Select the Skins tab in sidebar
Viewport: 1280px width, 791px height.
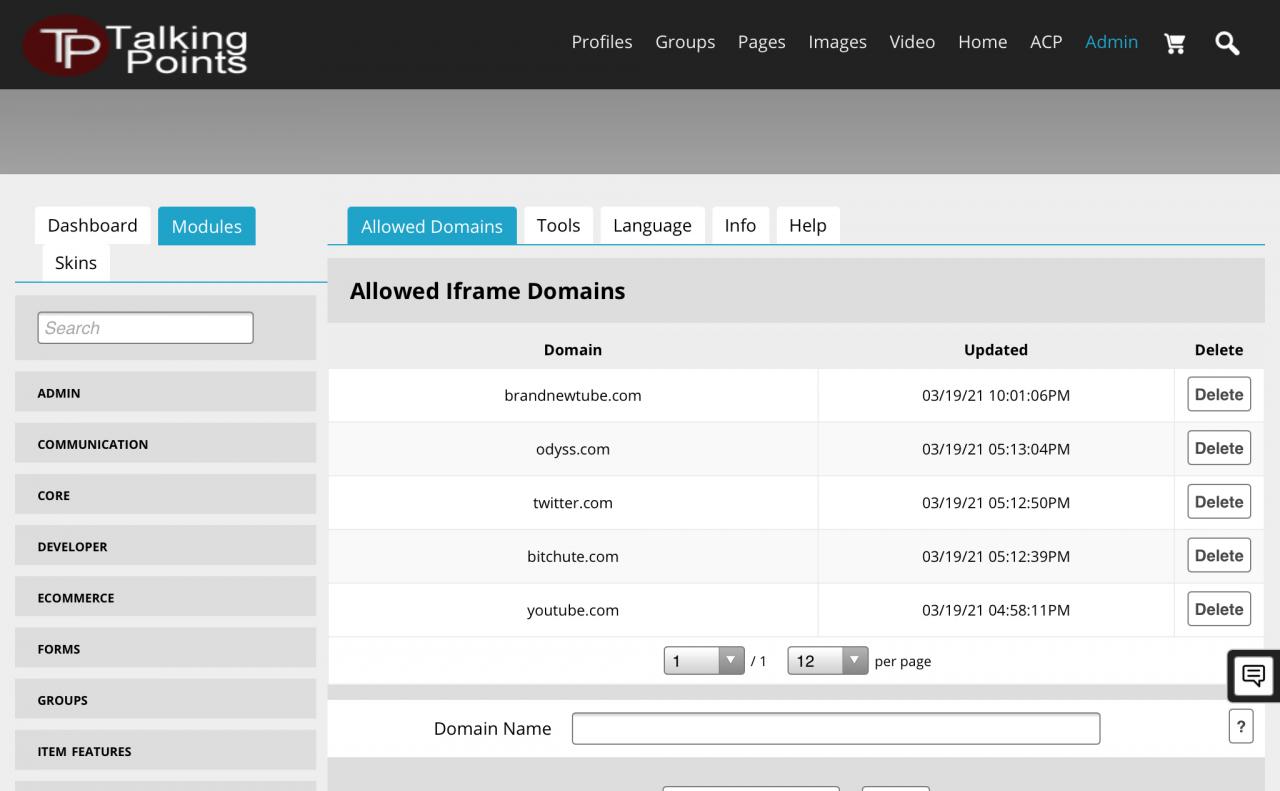click(76, 263)
